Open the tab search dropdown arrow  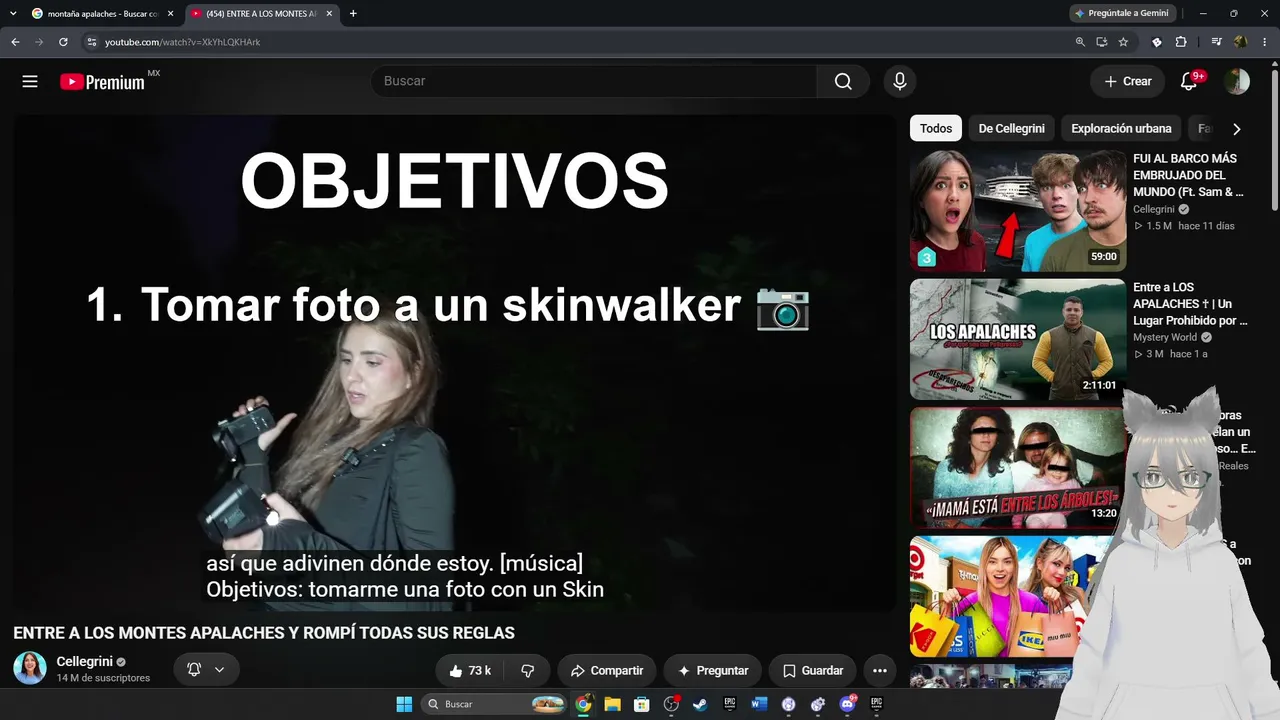pyautogui.click(x=13, y=14)
